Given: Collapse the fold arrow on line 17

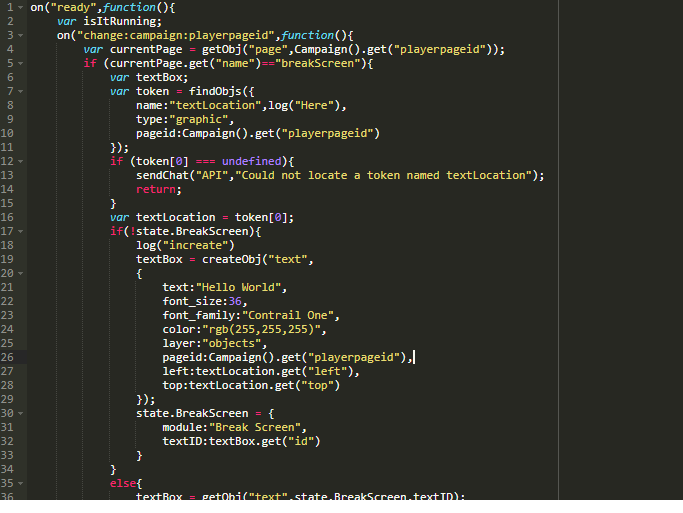Looking at the screenshot, I should coord(20,231).
